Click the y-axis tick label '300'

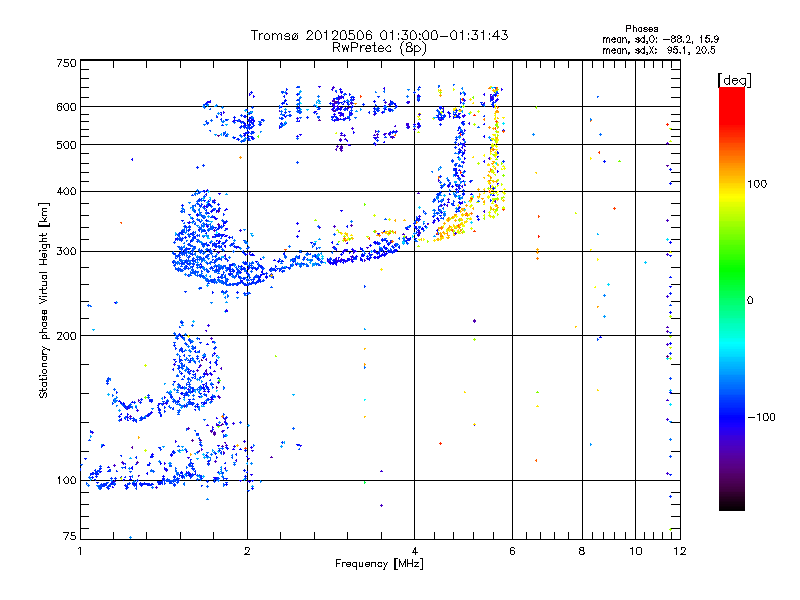66,252
